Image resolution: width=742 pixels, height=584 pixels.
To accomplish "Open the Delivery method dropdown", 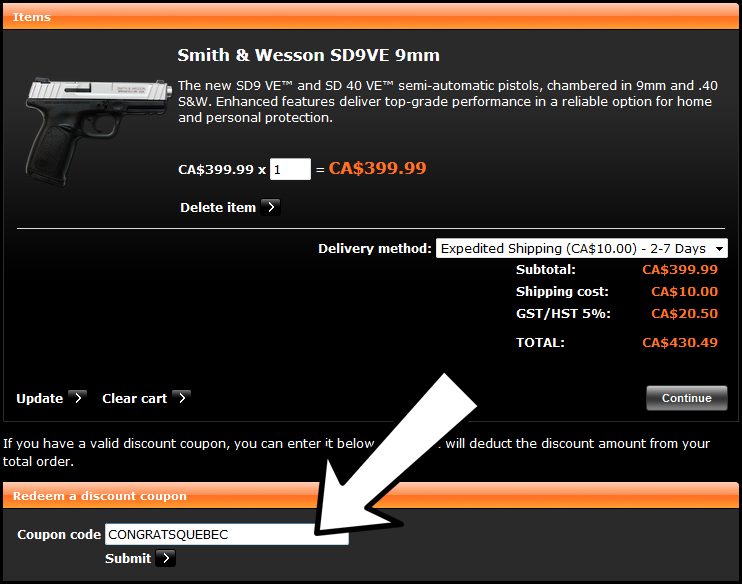I will click(582, 248).
